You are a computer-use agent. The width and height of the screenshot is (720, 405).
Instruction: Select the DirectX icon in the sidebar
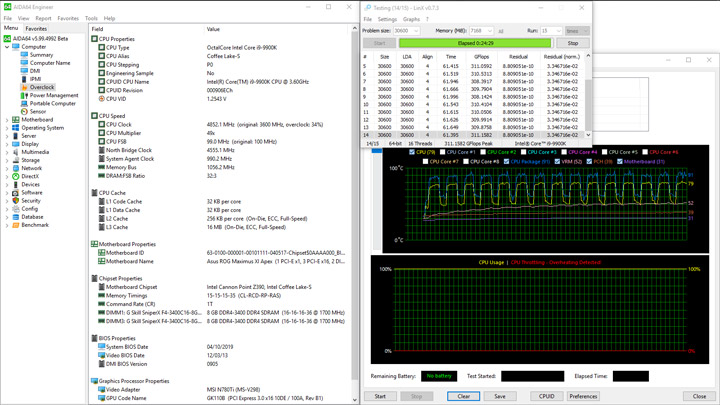click(16, 176)
